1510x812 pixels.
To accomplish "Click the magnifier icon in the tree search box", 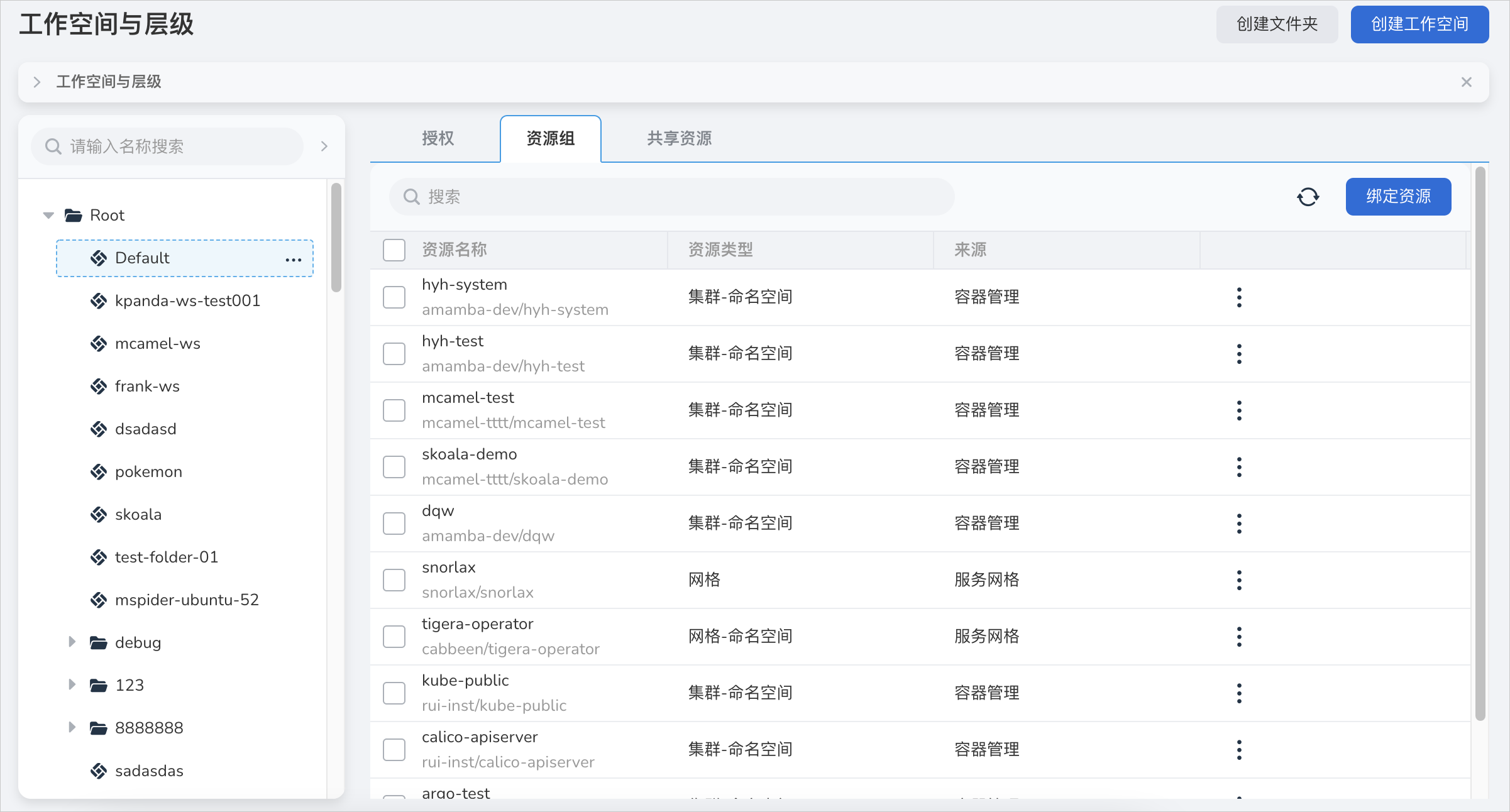I will click(53, 146).
